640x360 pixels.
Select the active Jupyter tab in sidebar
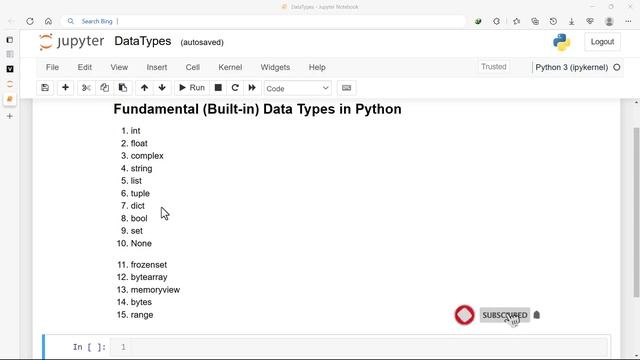(x=10, y=99)
